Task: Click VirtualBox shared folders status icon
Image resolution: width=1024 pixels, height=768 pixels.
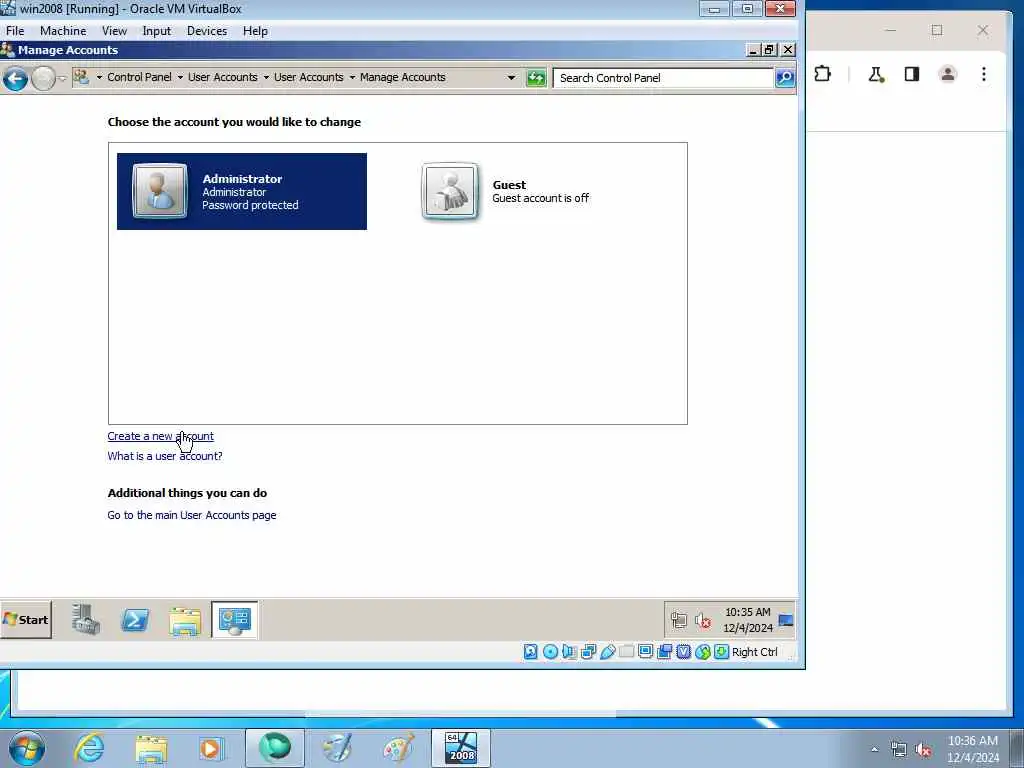Action: 627,652
